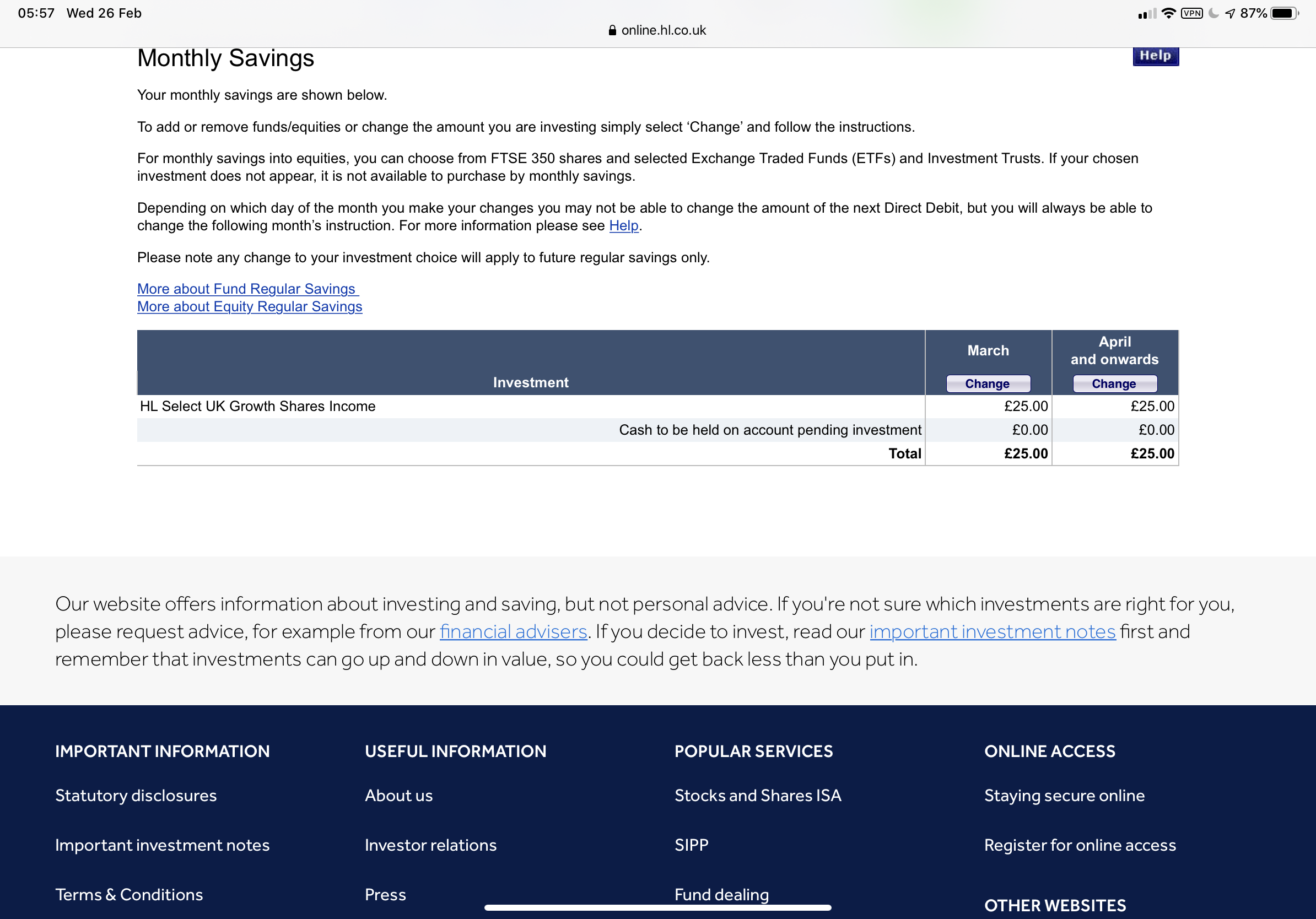1316x919 pixels.
Task: Open important investment notes inline link
Action: (992, 631)
